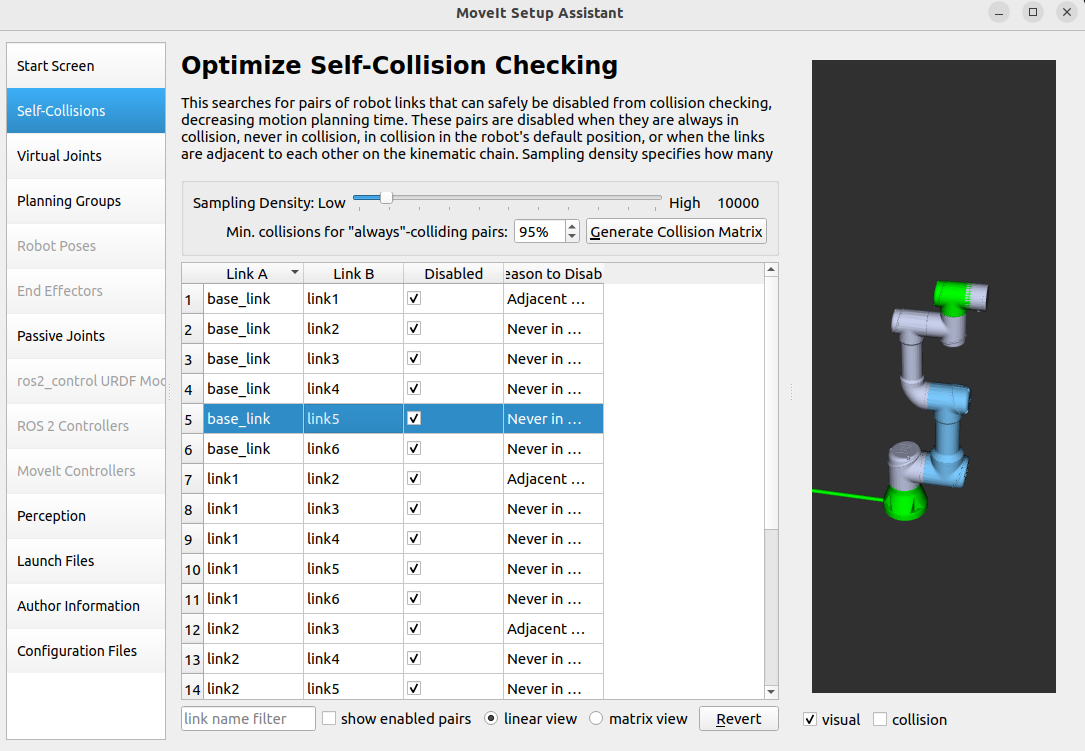Uncheck Disabled for link1–link2 row

(x=414, y=478)
